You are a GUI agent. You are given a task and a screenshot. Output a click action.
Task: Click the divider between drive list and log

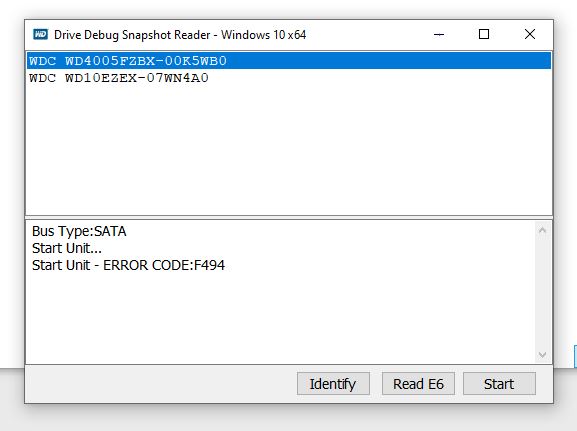point(289,218)
